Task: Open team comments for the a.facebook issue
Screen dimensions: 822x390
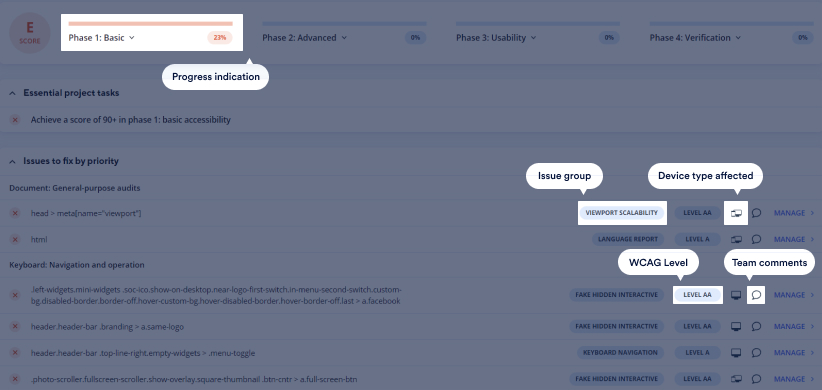Action: pos(756,295)
